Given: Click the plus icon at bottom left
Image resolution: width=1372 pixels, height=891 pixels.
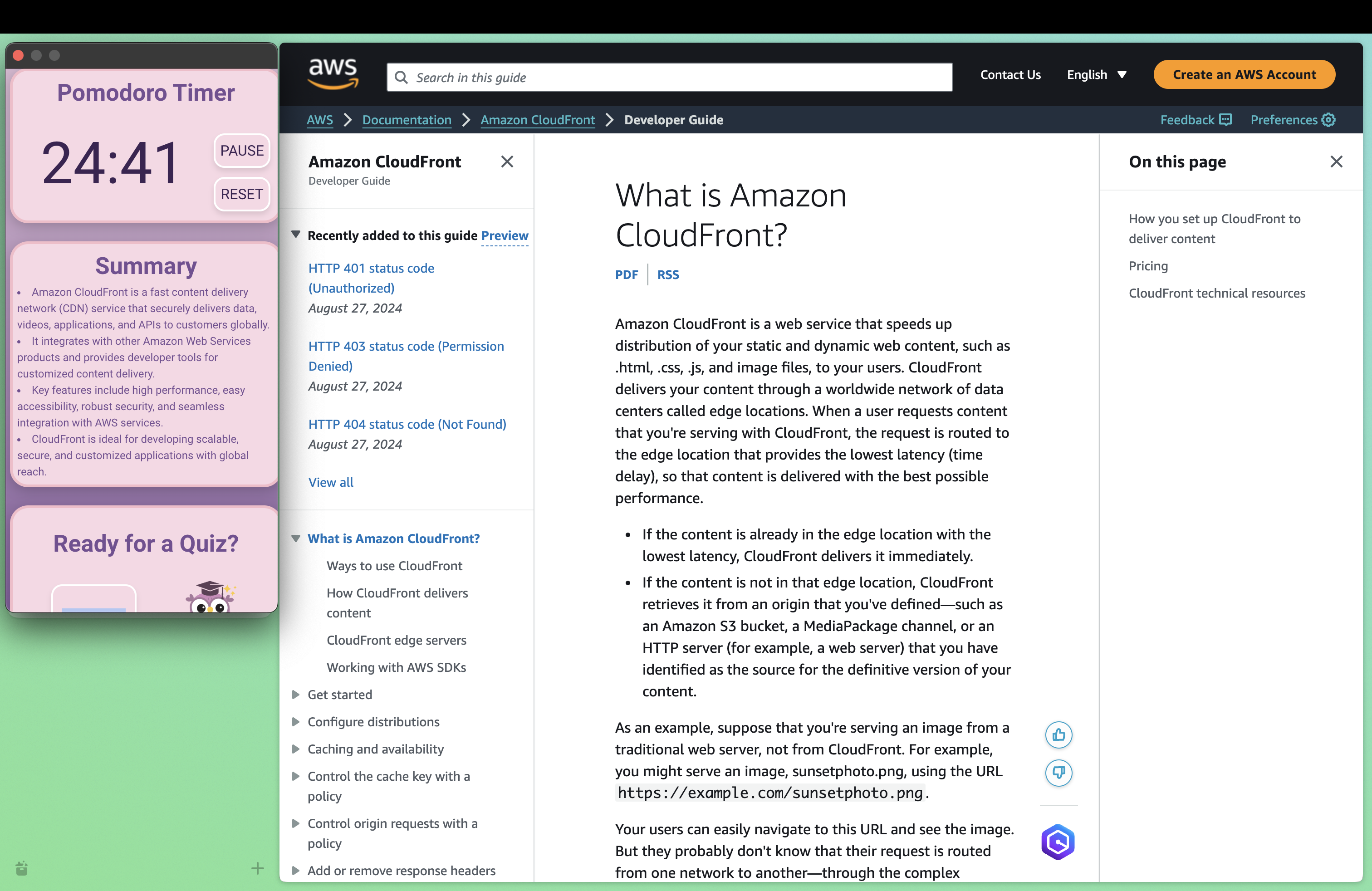Looking at the screenshot, I should [258, 868].
